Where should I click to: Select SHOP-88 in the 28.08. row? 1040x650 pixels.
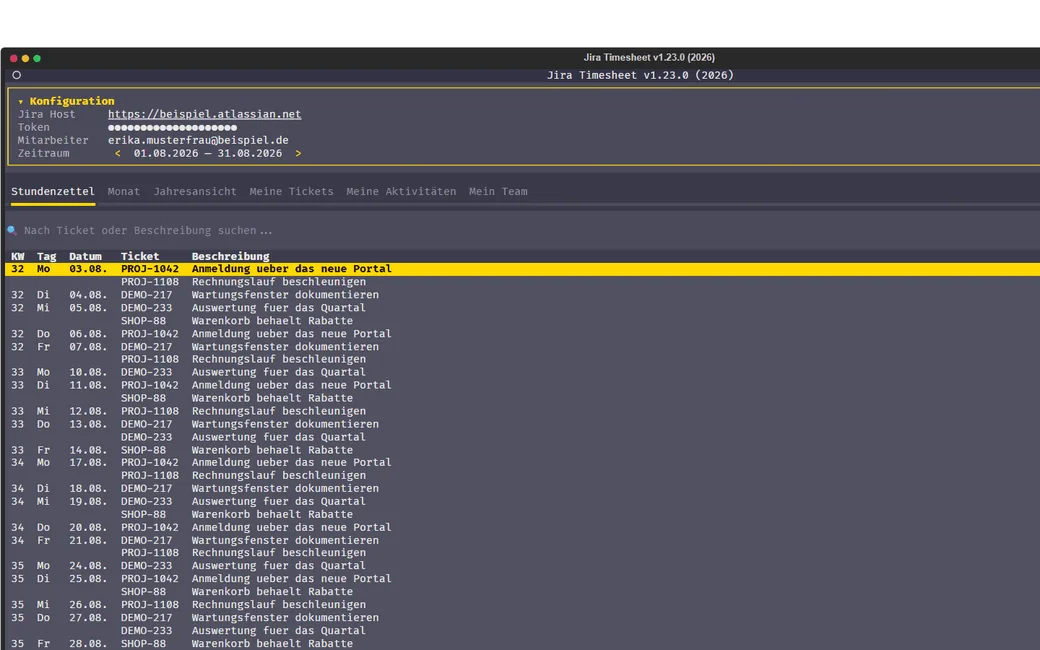[x=143, y=643]
